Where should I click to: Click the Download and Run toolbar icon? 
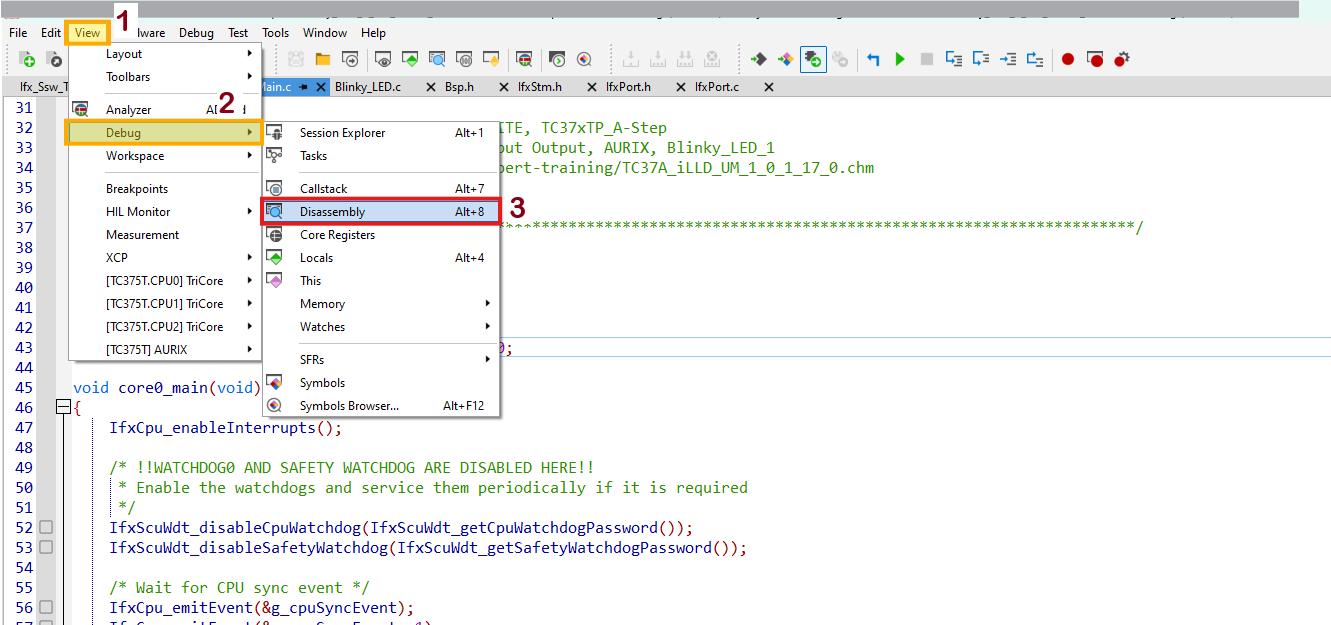pyautogui.click(x=815, y=59)
